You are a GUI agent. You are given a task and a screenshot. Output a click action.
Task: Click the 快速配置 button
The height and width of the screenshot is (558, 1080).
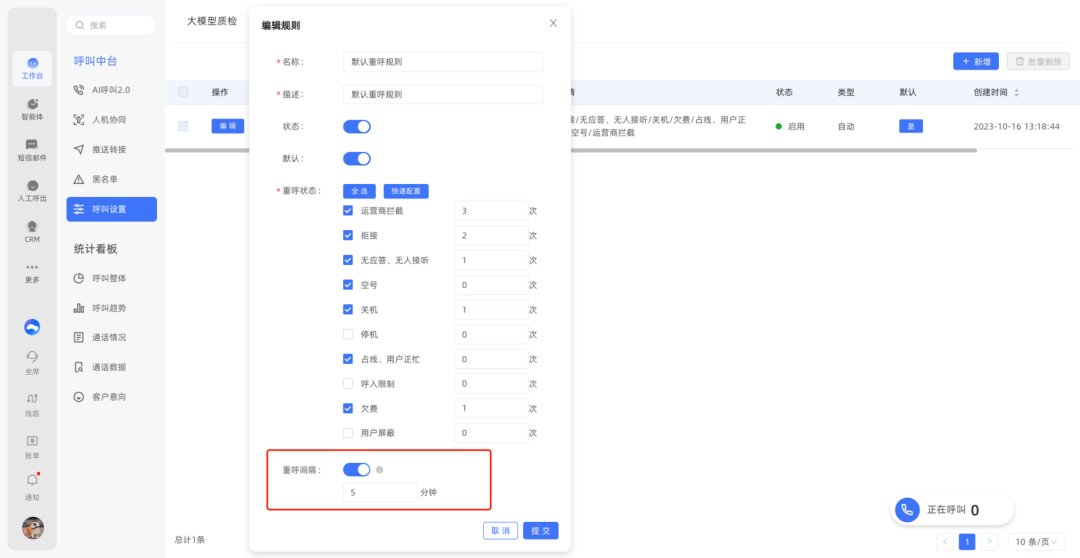click(x=406, y=190)
